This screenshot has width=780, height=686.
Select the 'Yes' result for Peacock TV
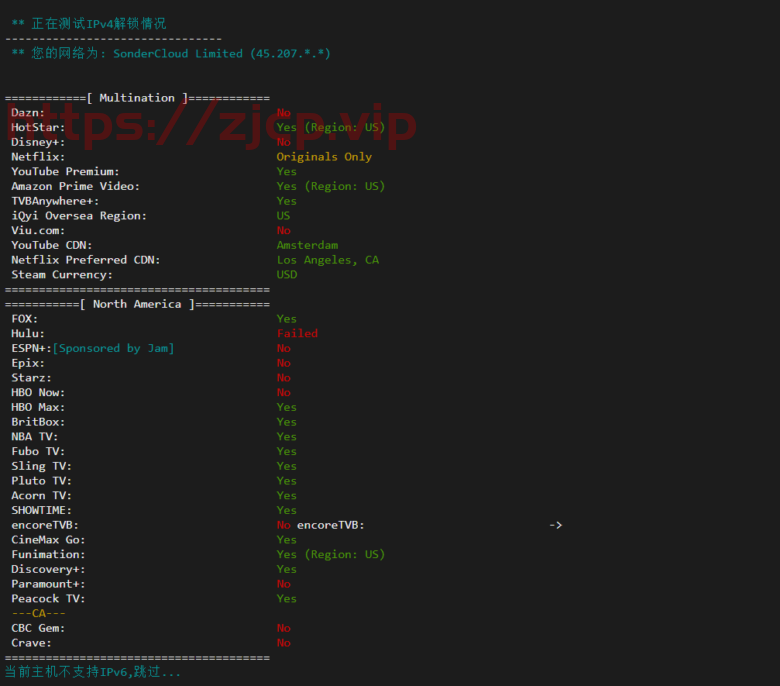coord(287,598)
